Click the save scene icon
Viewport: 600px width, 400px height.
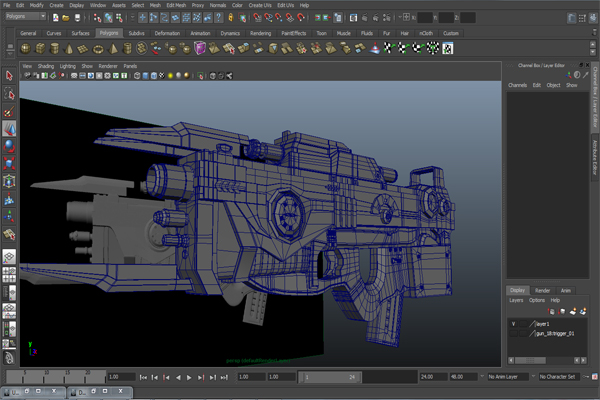pyautogui.click(x=77, y=18)
